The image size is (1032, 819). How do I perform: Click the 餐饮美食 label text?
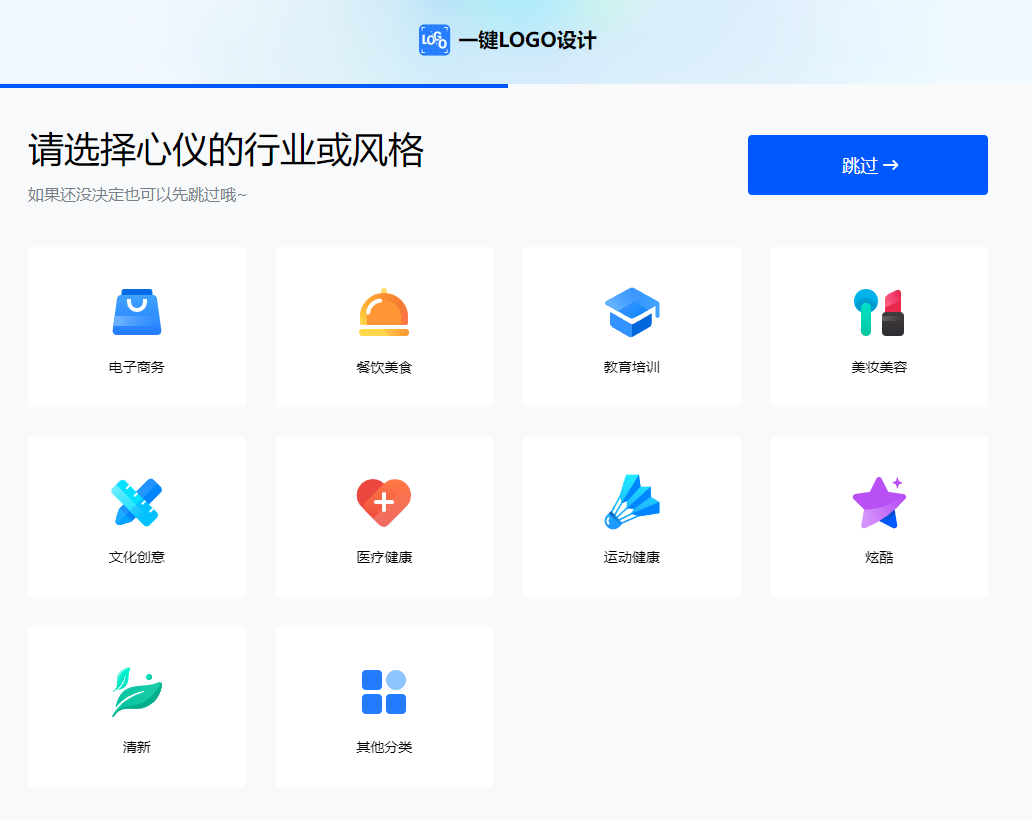click(384, 367)
